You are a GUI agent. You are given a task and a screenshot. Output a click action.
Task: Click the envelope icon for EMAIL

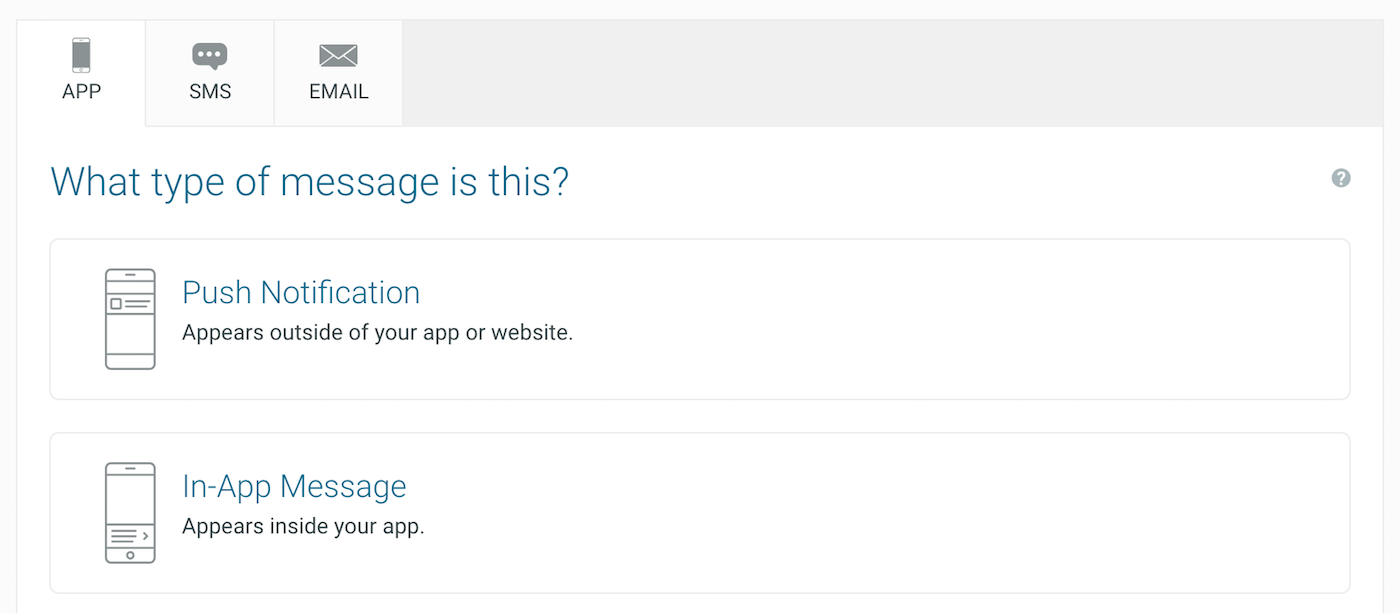[x=338, y=56]
